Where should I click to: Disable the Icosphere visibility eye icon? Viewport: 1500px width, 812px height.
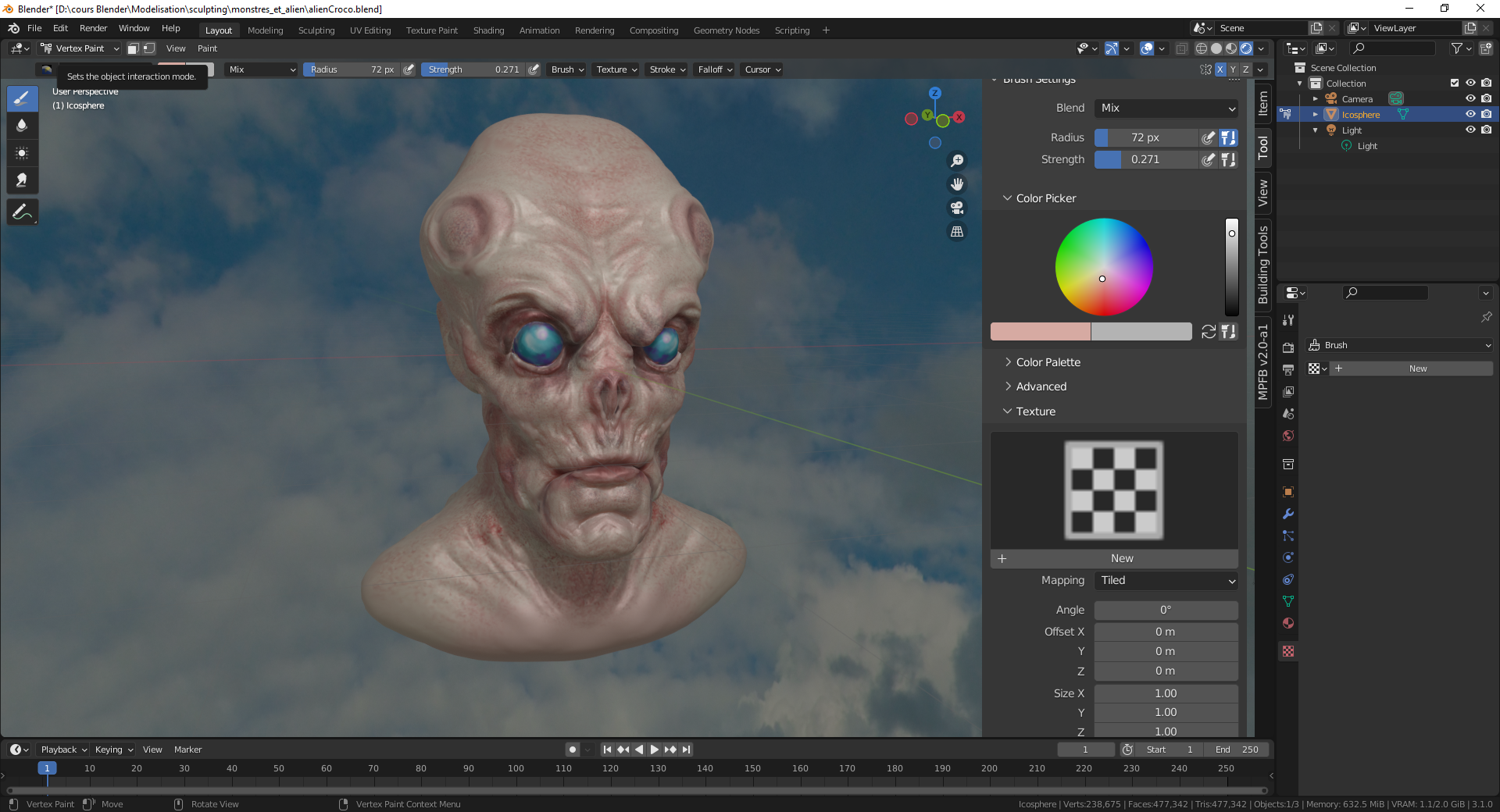coord(1471,114)
